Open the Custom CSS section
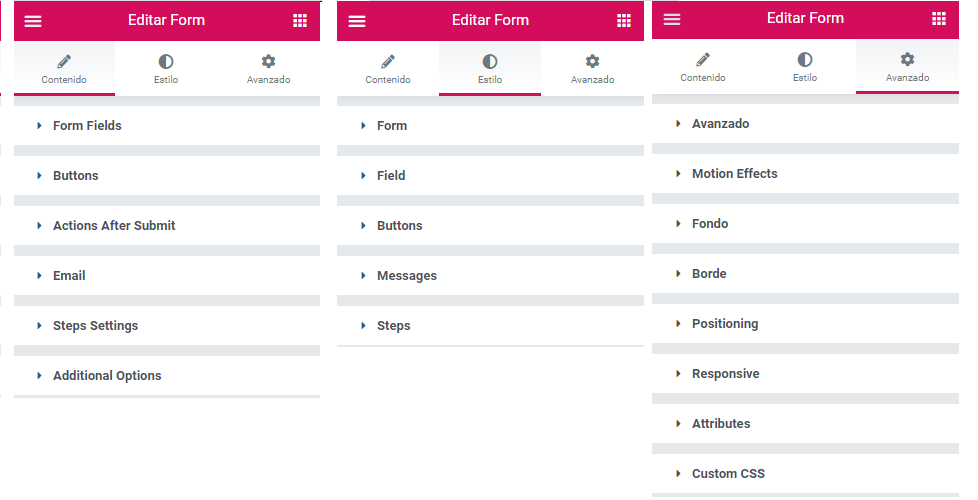This screenshot has width=978, height=500. point(728,474)
